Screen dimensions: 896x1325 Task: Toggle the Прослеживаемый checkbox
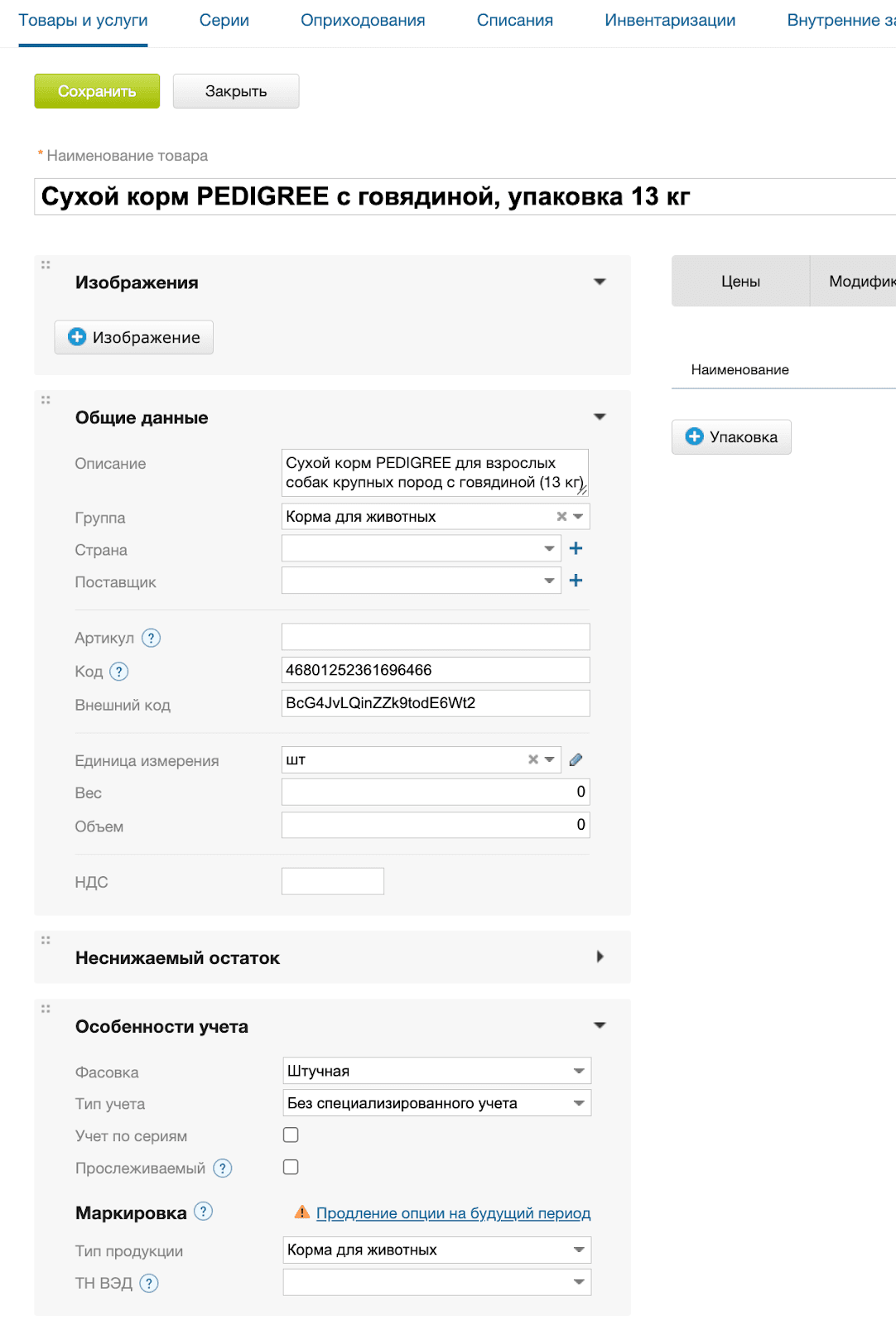(x=291, y=1167)
